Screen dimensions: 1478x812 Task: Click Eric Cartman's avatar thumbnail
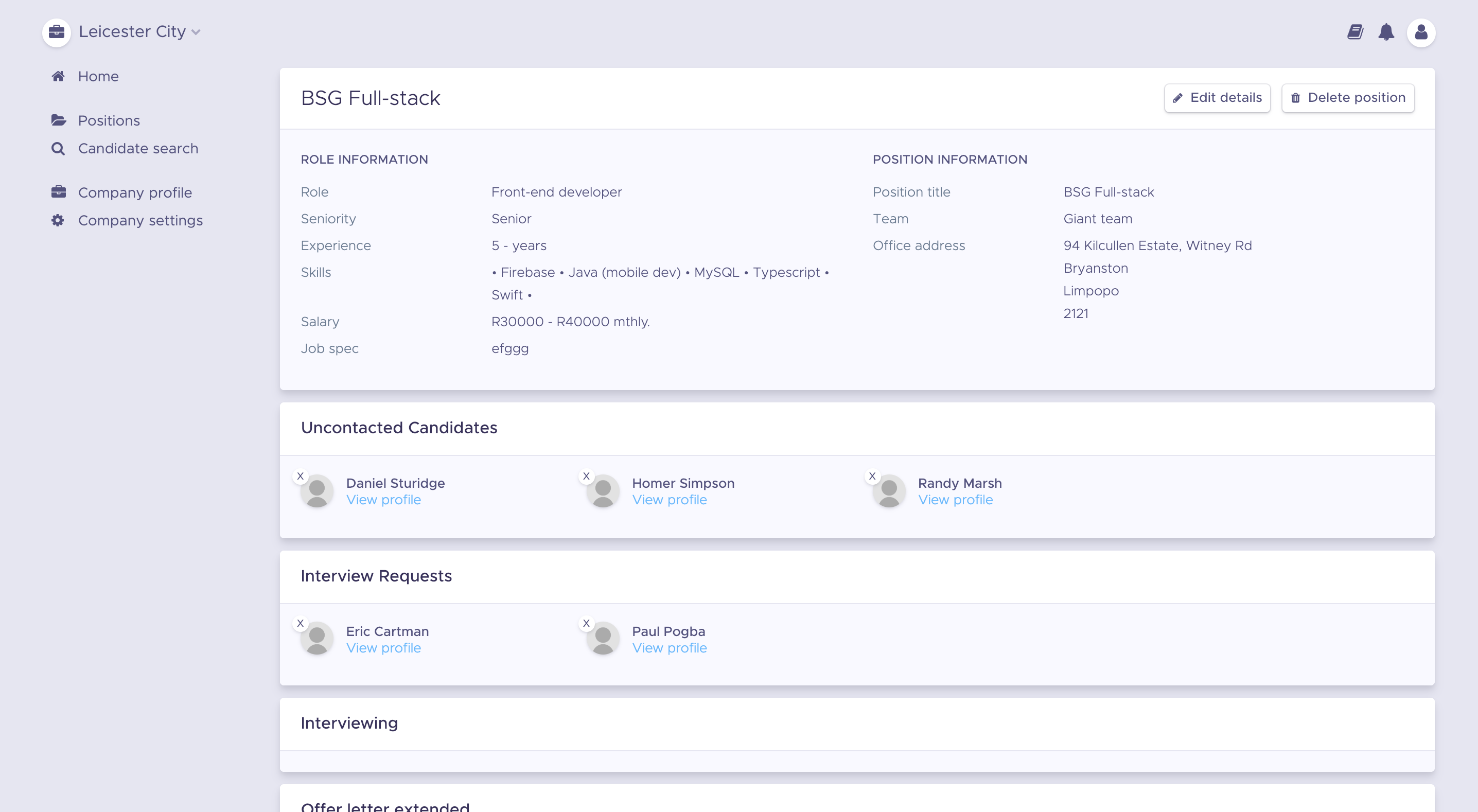[x=316, y=639]
